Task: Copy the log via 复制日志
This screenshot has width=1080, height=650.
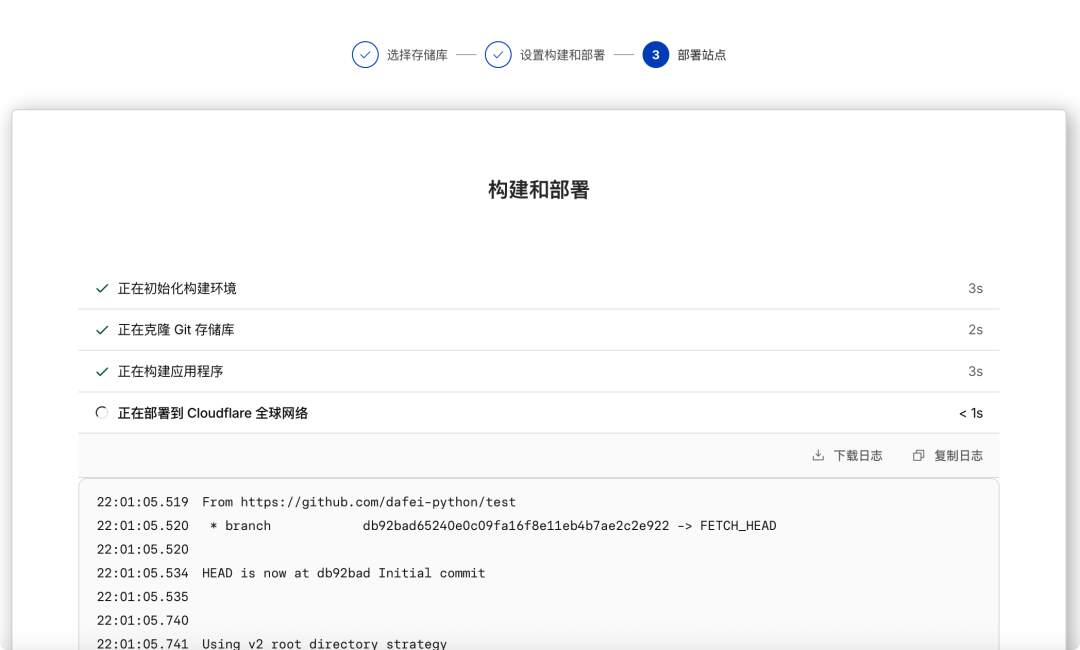Action: tap(948, 455)
